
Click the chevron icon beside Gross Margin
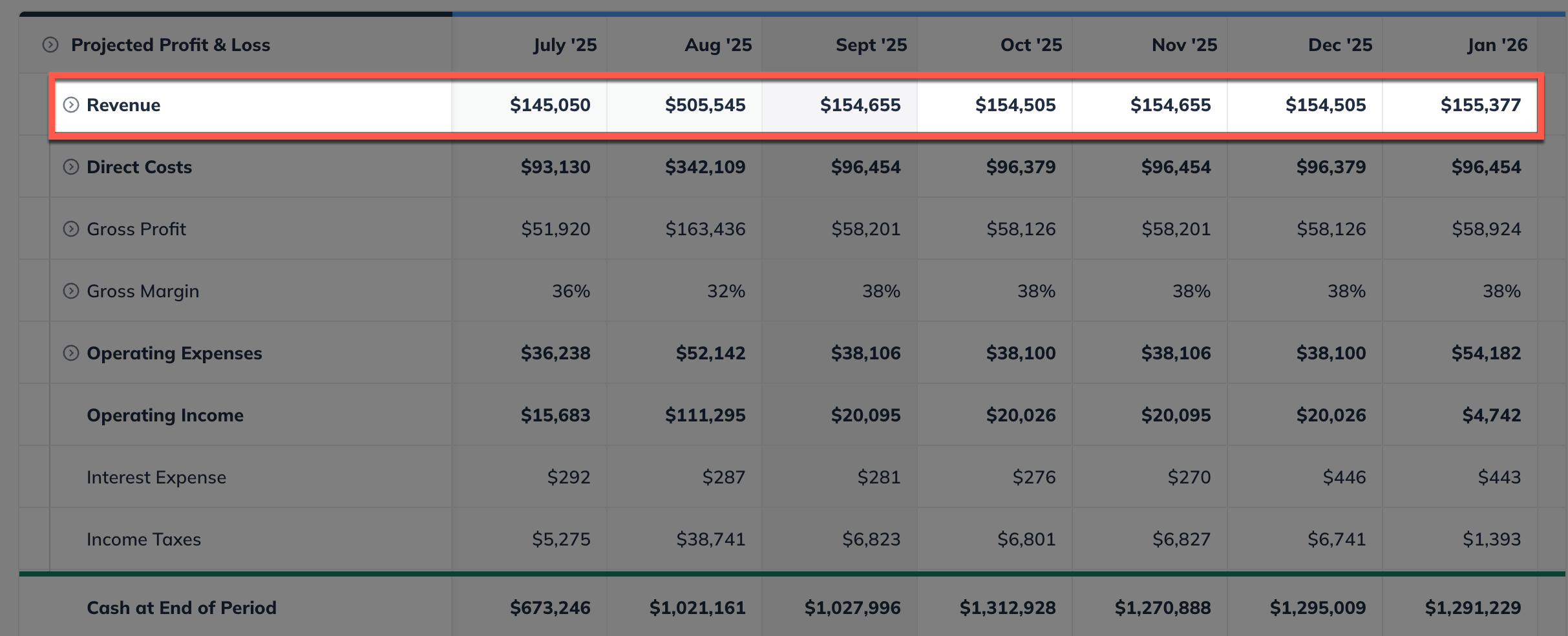[x=71, y=291]
